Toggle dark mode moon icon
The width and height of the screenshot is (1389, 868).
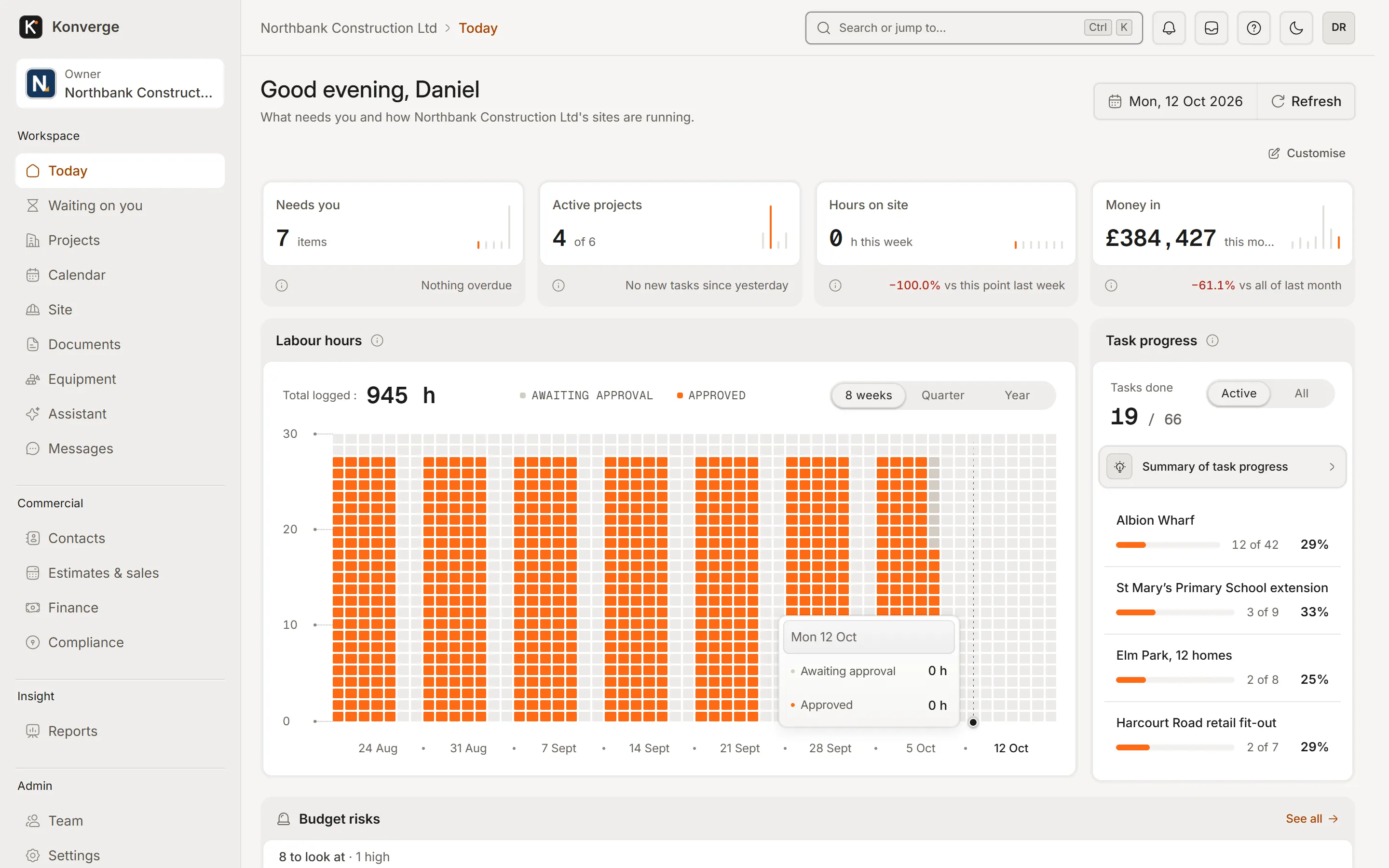(1296, 27)
